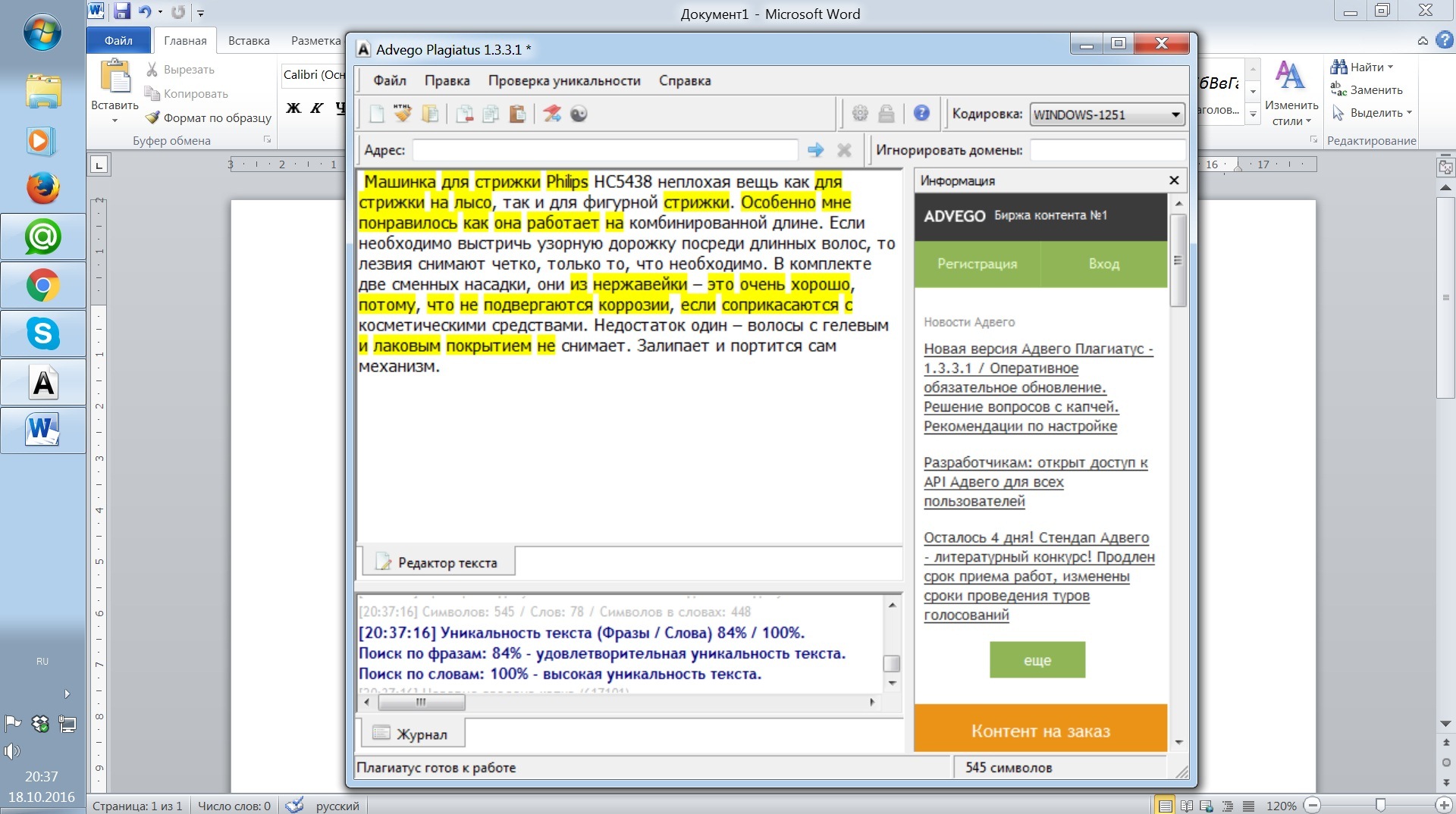Open the Новая версия Адвего Плагиатус news link

pos(1038,387)
